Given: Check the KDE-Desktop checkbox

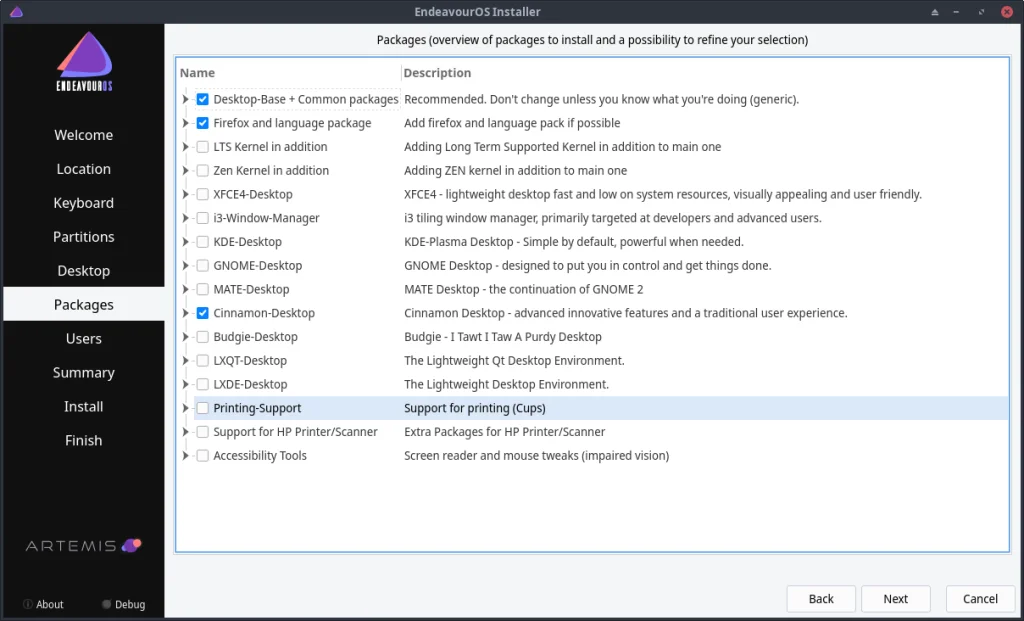Looking at the screenshot, I should [x=202, y=242].
